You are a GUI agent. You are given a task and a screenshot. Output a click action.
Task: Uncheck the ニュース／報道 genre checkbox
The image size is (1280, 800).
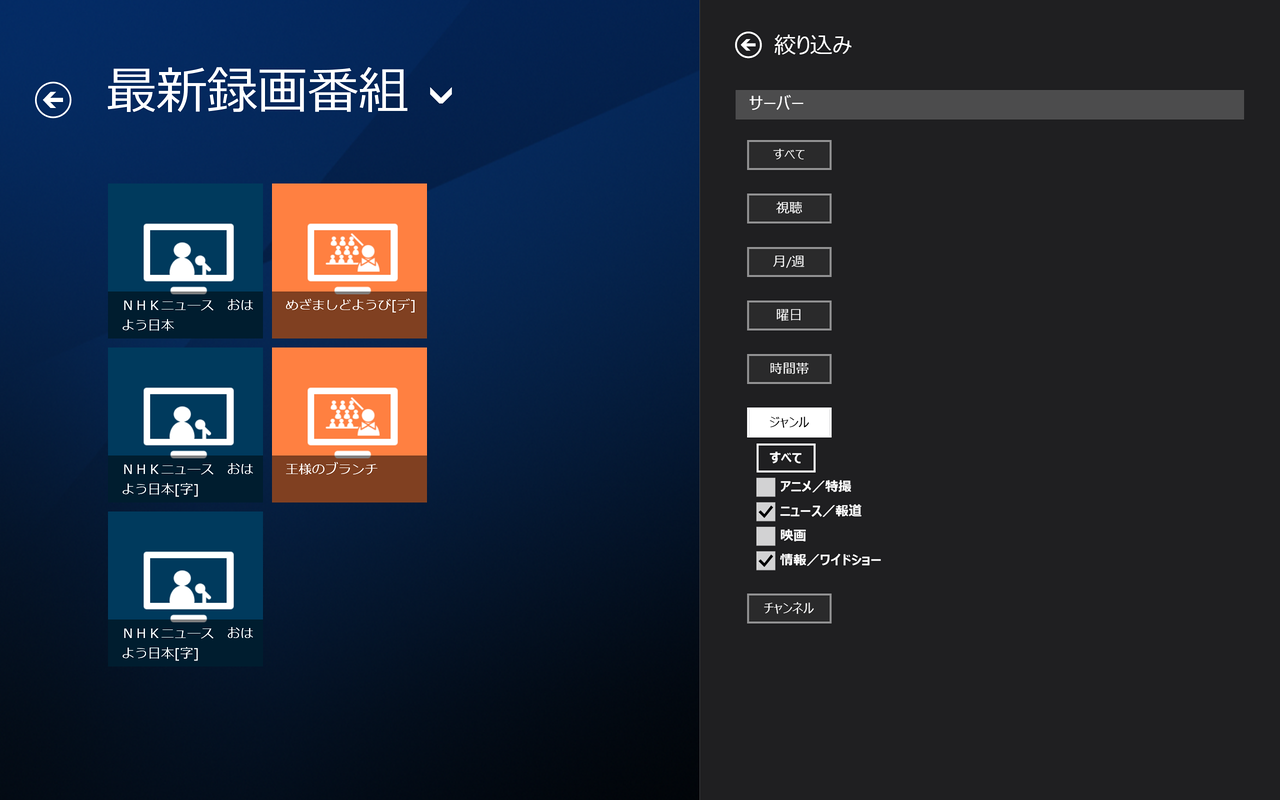[x=766, y=511]
